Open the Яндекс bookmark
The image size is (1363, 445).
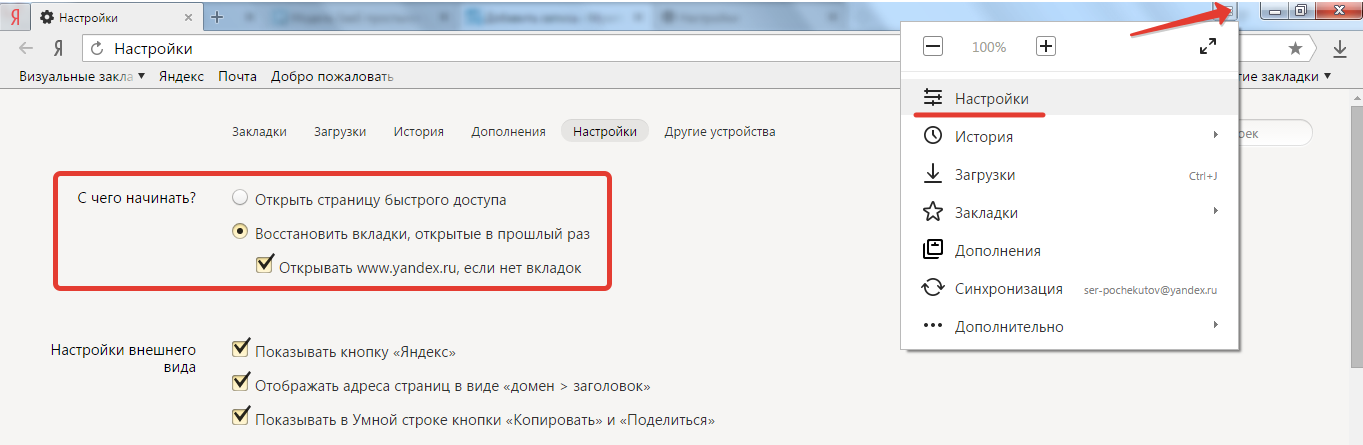coord(181,76)
